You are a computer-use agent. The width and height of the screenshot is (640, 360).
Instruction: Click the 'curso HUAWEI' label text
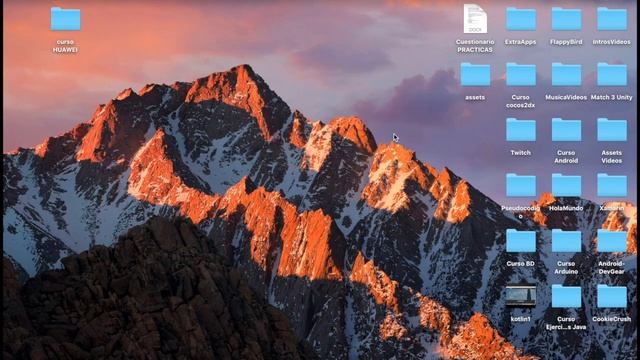[65, 46]
